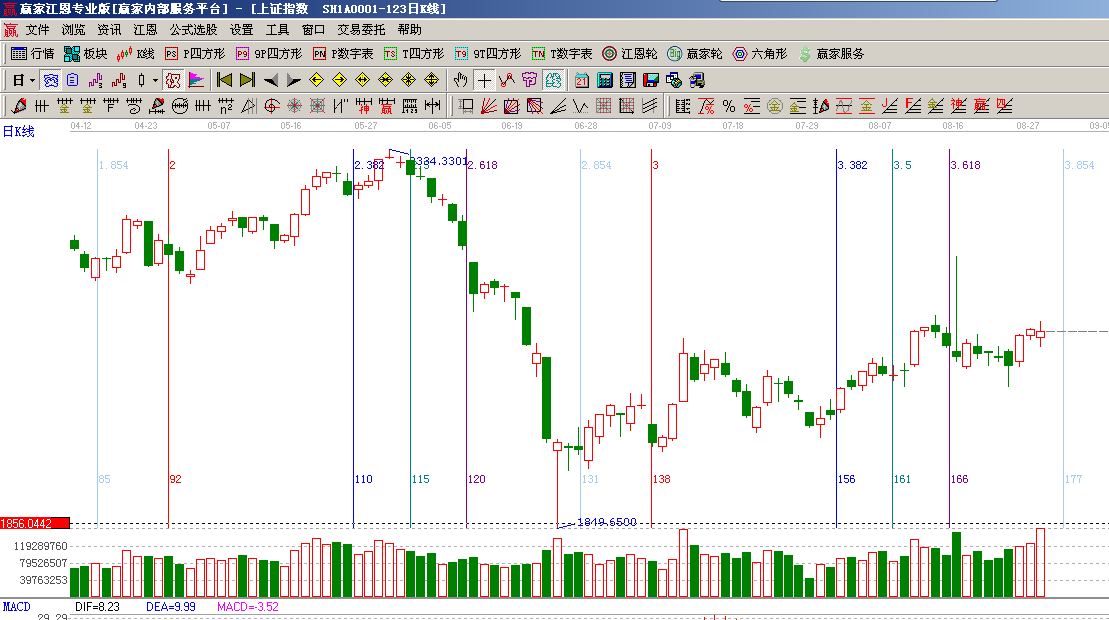Toggle the crosshair cursor button
The image size is (1109, 620).
(484, 80)
